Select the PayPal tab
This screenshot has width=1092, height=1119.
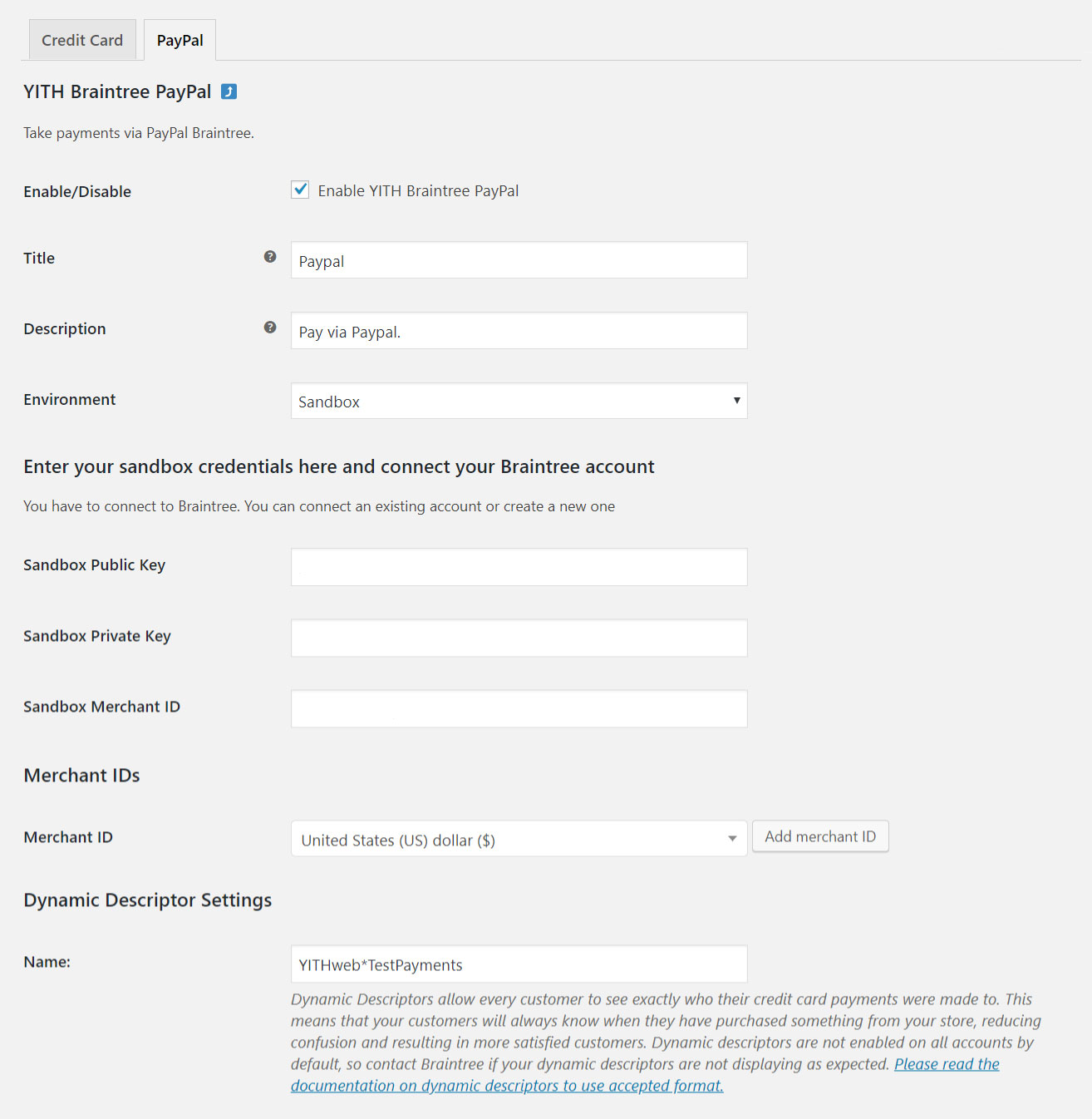coord(180,40)
